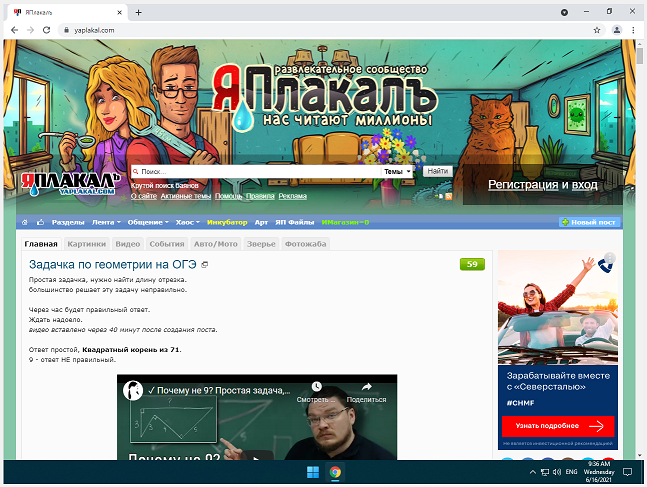
Task: Open the network icon in system tray
Action: [x=545, y=472]
